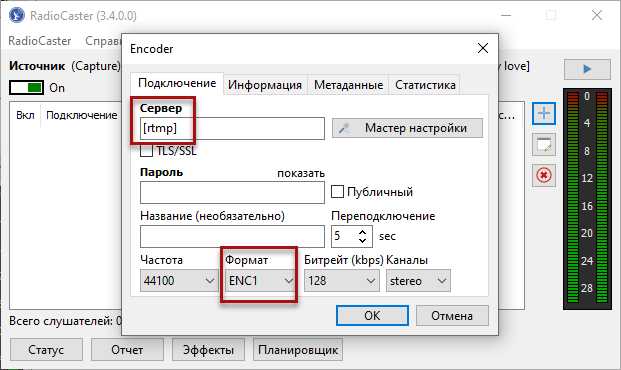Screen dimensions: 621x370
Task: Click the Всего слушателей status text
Action: 65,321
